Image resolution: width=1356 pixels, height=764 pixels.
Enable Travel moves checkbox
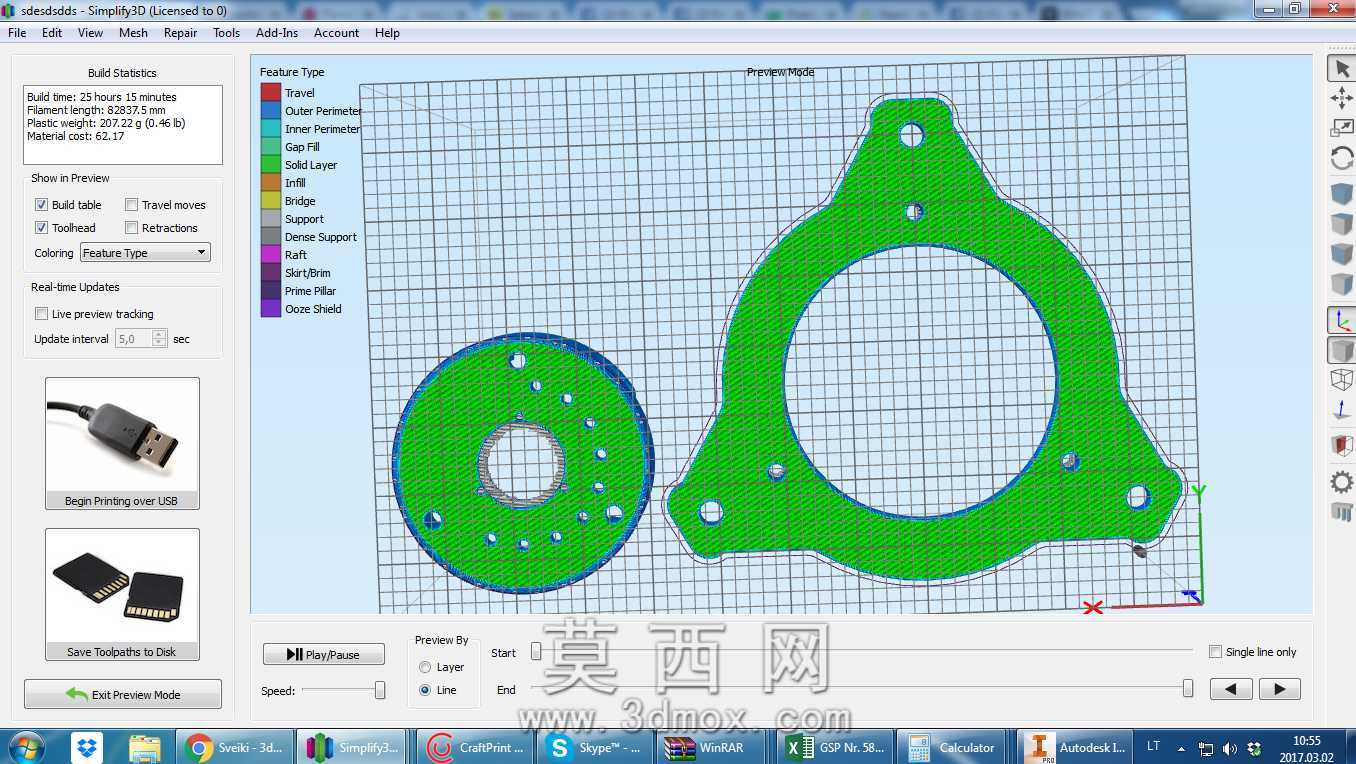pyautogui.click(x=131, y=205)
